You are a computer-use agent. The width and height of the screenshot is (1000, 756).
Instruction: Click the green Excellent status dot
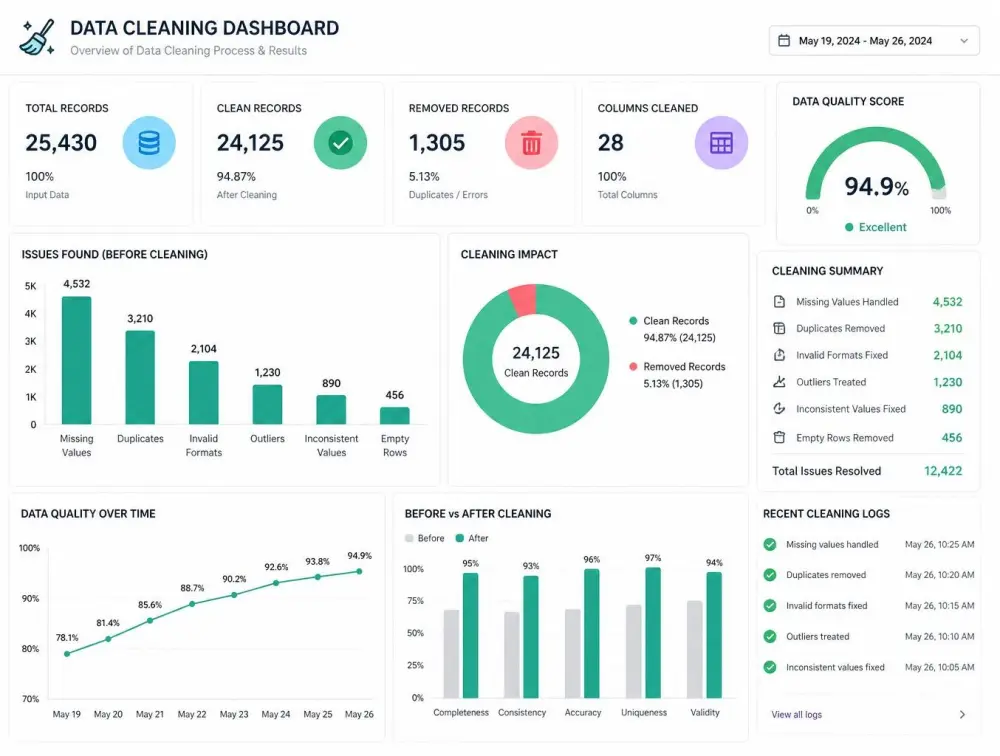tap(849, 227)
